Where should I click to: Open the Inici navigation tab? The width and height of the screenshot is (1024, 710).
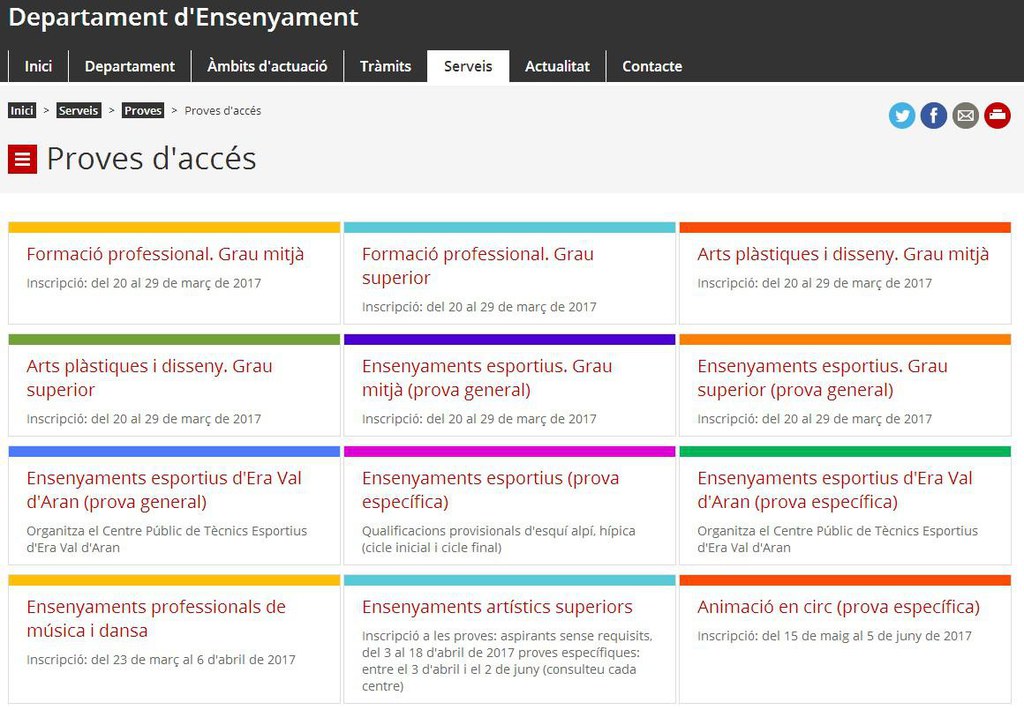click(x=38, y=66)
